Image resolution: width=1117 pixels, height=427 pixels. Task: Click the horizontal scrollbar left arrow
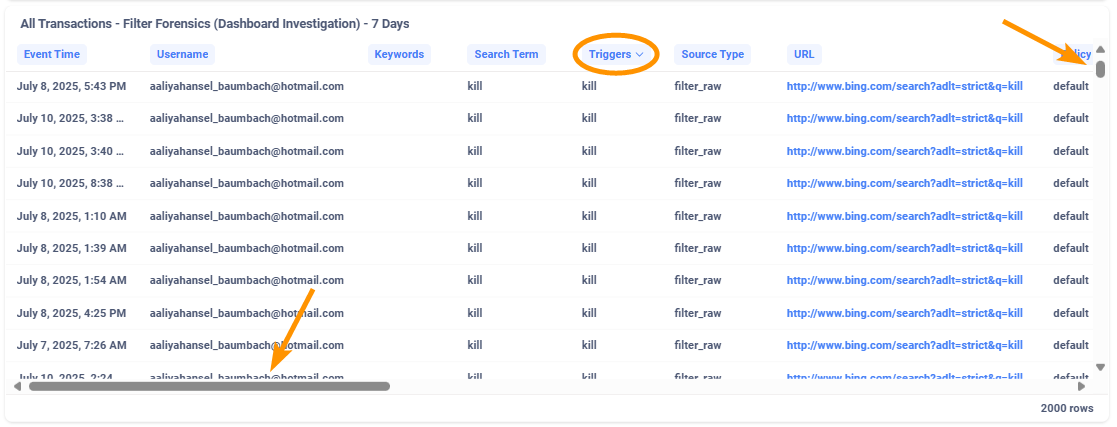(18, 386)
